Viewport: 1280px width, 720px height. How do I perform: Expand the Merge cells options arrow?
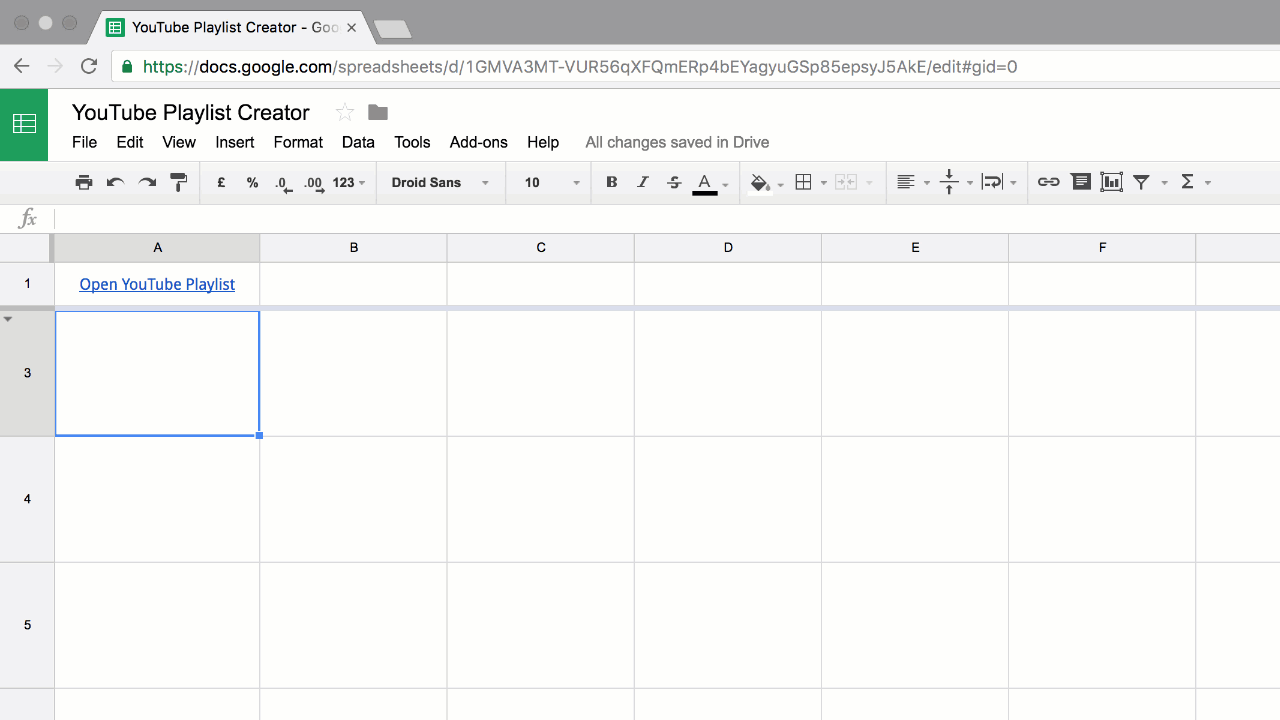pos(869,183)
